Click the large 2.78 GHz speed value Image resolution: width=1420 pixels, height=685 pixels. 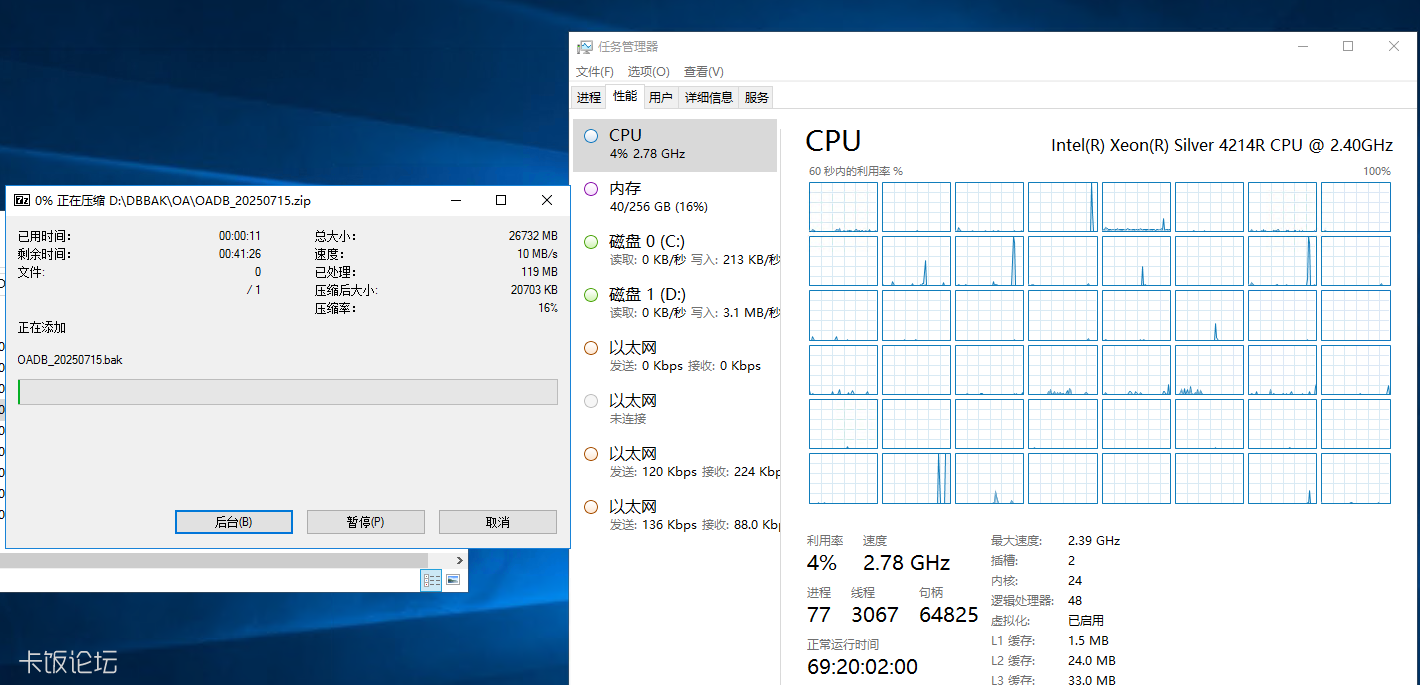point(907,562)
